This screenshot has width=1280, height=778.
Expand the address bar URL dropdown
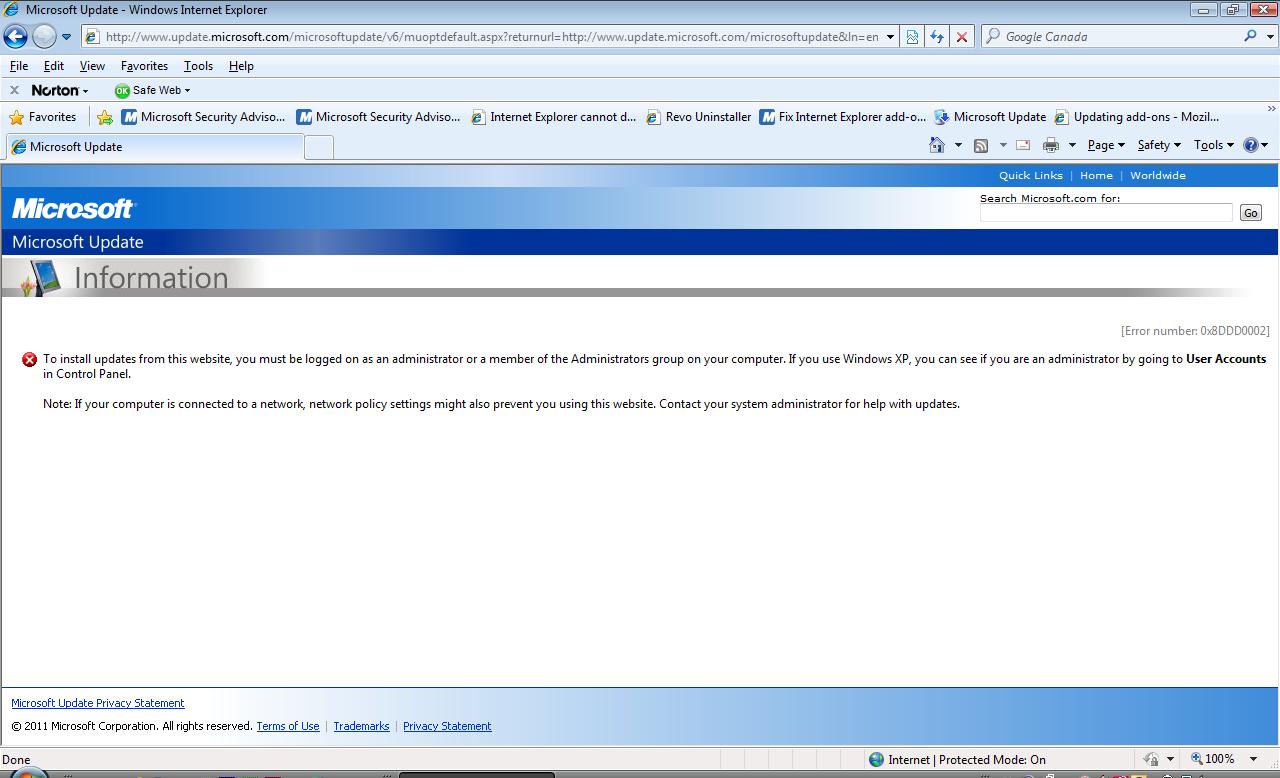(x=890, y=37)
